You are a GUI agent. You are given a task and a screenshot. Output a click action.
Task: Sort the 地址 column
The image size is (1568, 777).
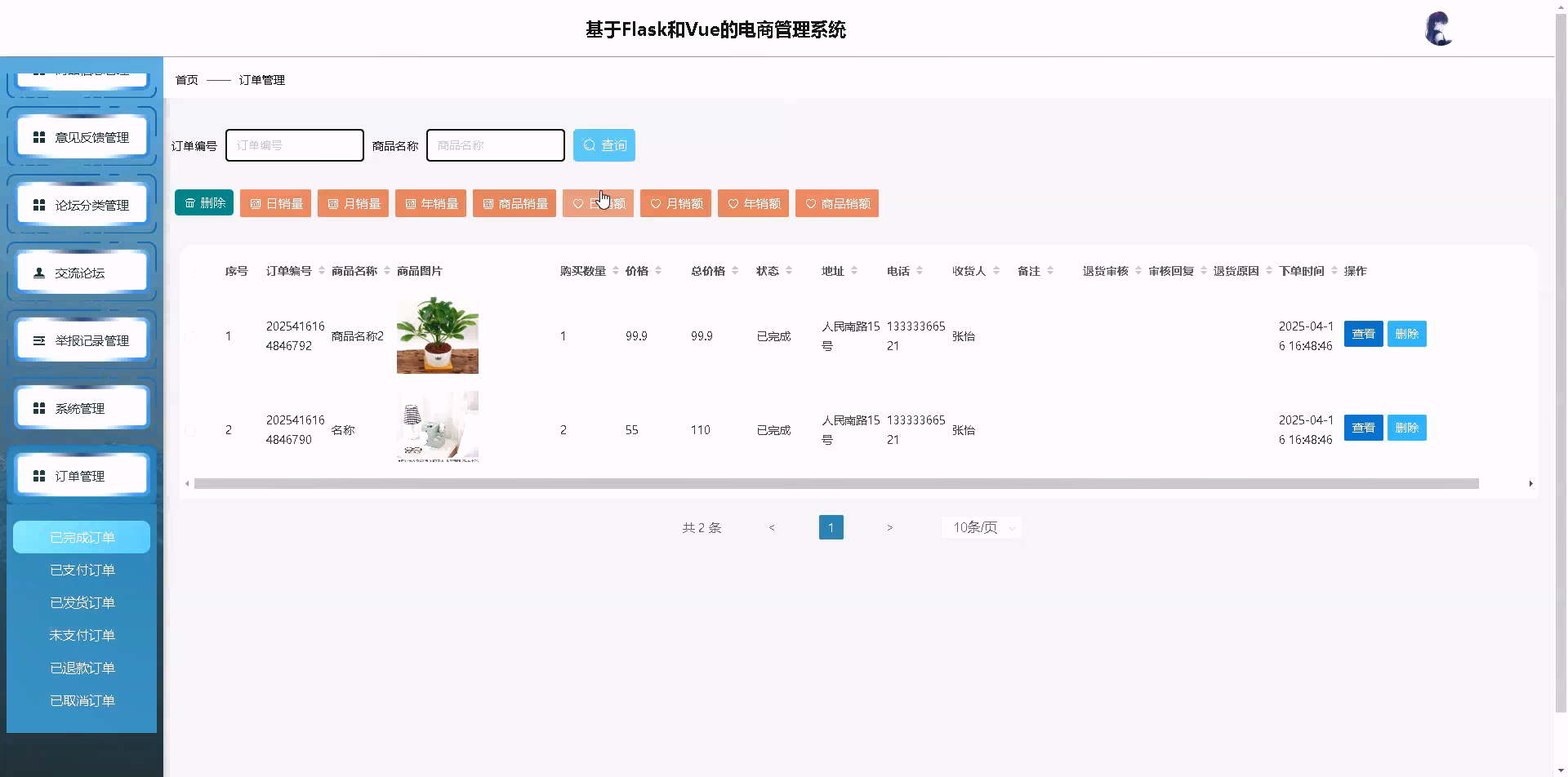coord(854,271)
